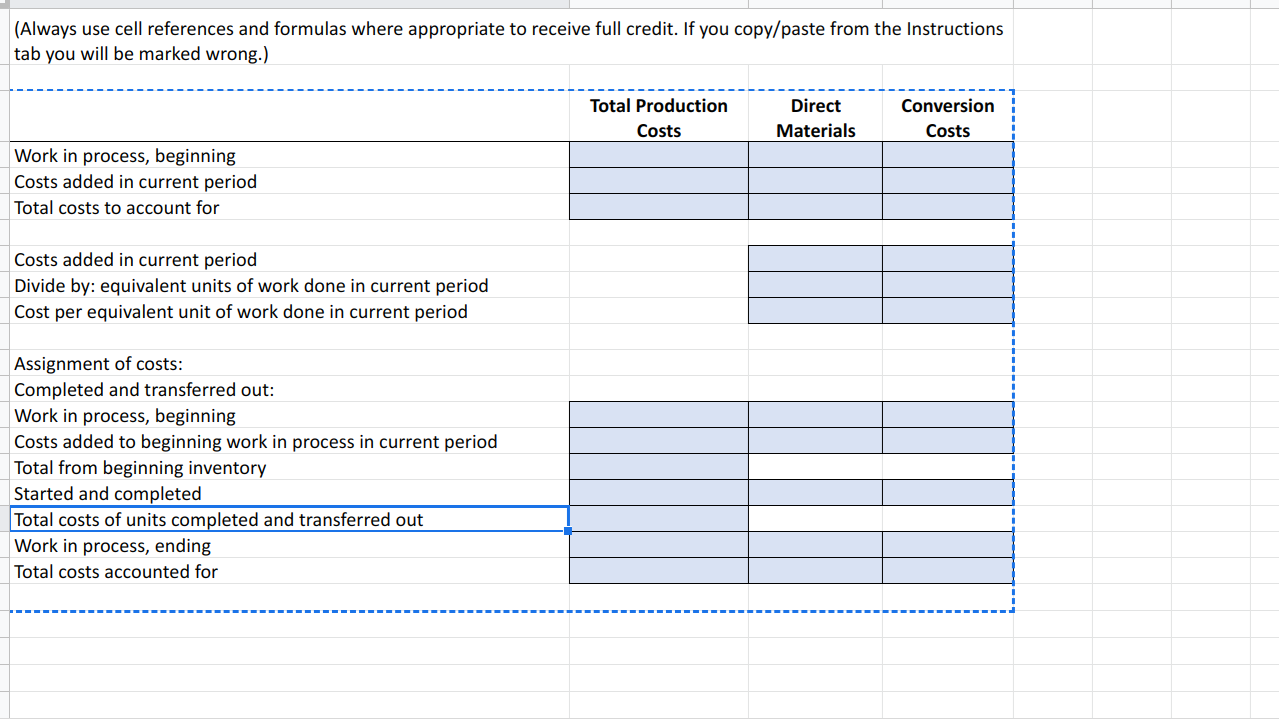Click the Total costs accounted for label
This screenshot has width=1279, height=719.
(116, 571)
